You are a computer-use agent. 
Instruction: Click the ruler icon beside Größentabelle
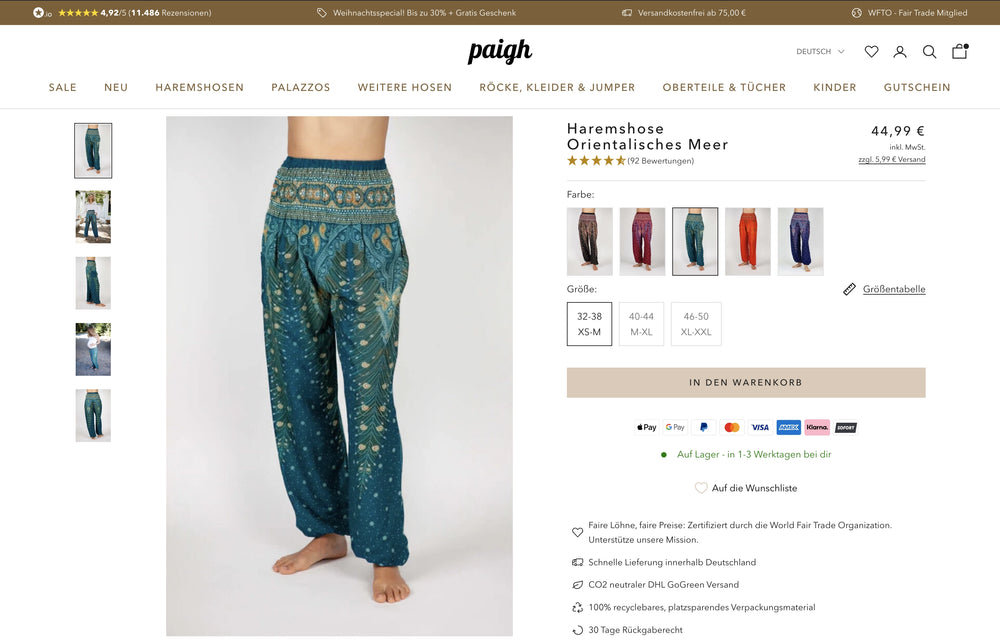pos(849,289)
